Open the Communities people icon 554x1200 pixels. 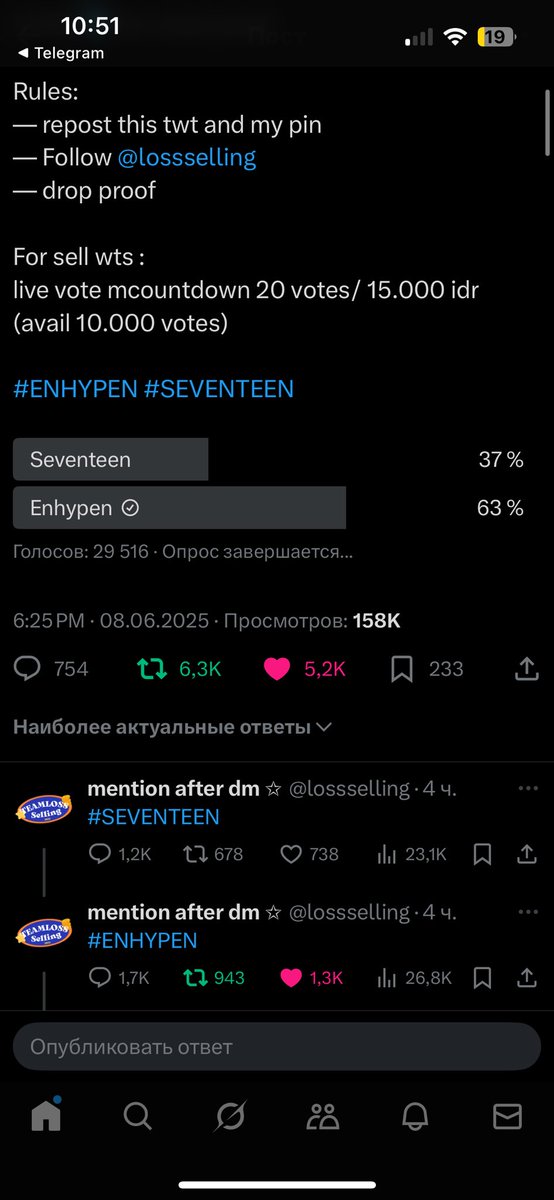pyautogui.click(x=323, y=1115)
